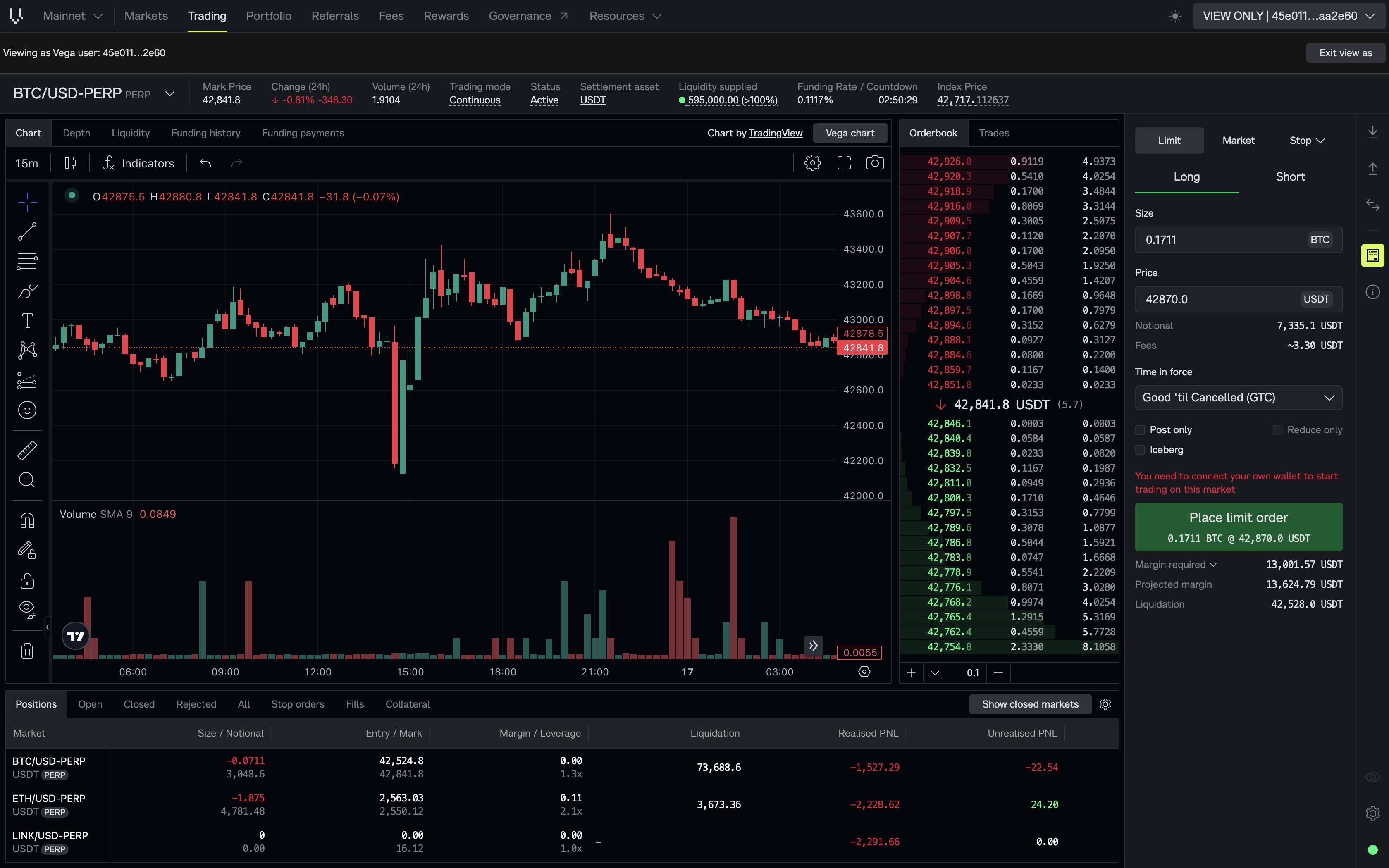This screenshot has width=1389, height=868.
Task: Switch to the Depth tab
Action: pyautogui.click(x=76, y=133)
